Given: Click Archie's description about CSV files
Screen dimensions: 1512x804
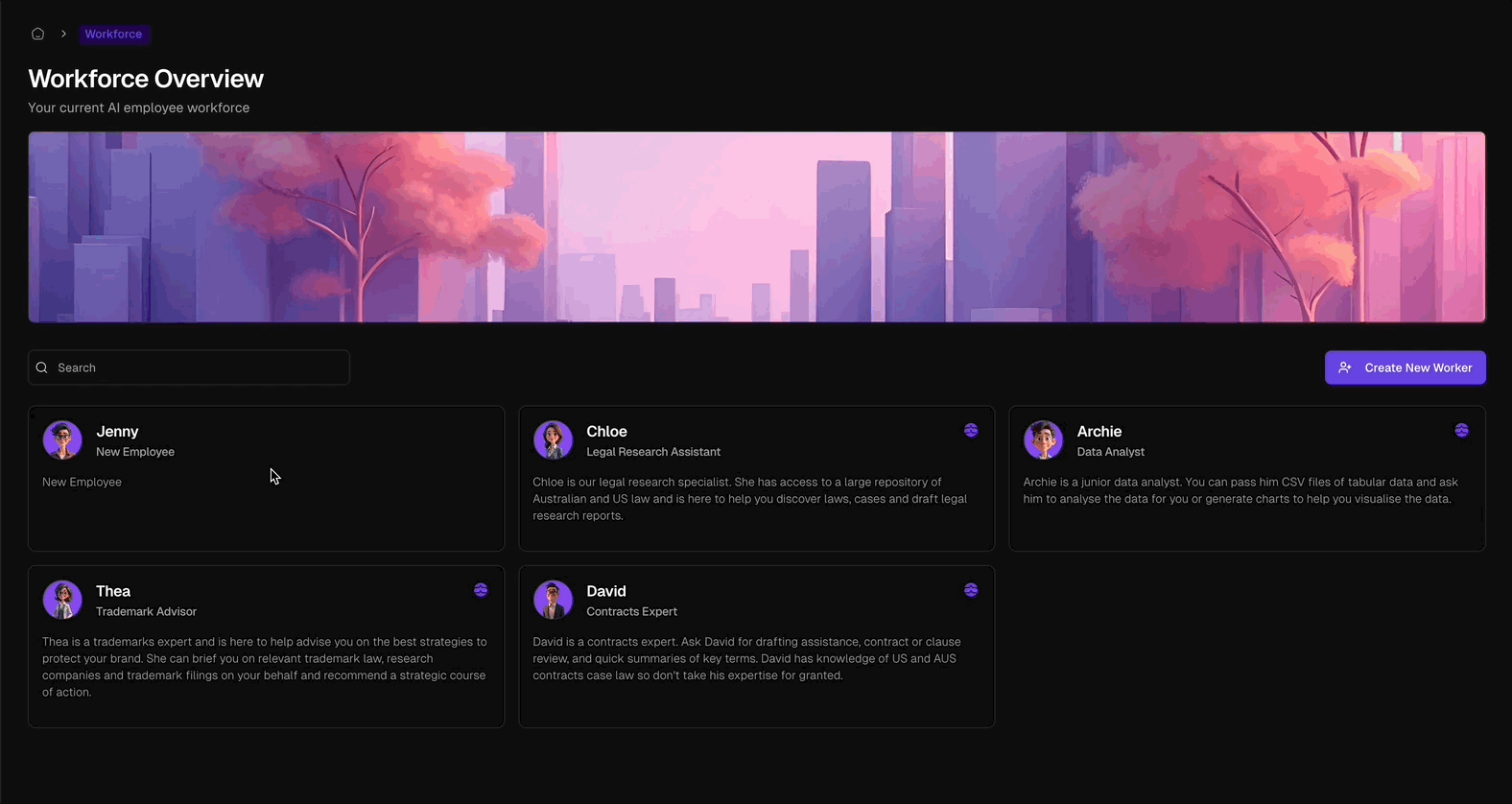Looking at the screenshot, I should [x=1240, y=490].
